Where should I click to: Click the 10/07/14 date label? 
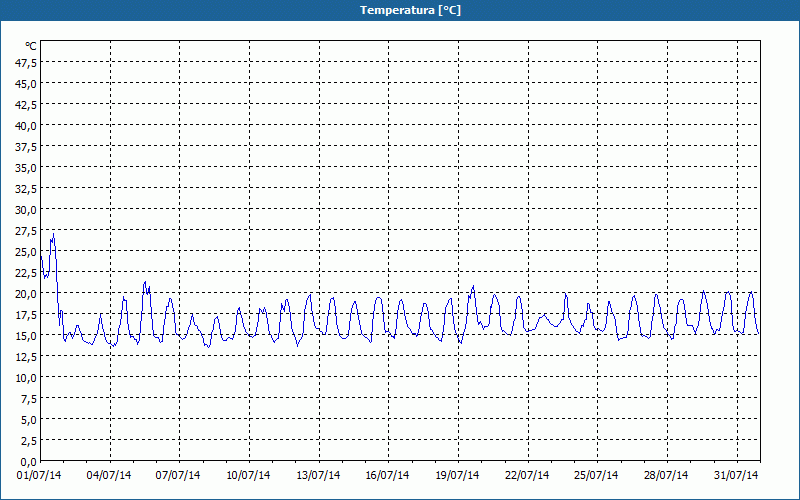click(248, 476)
